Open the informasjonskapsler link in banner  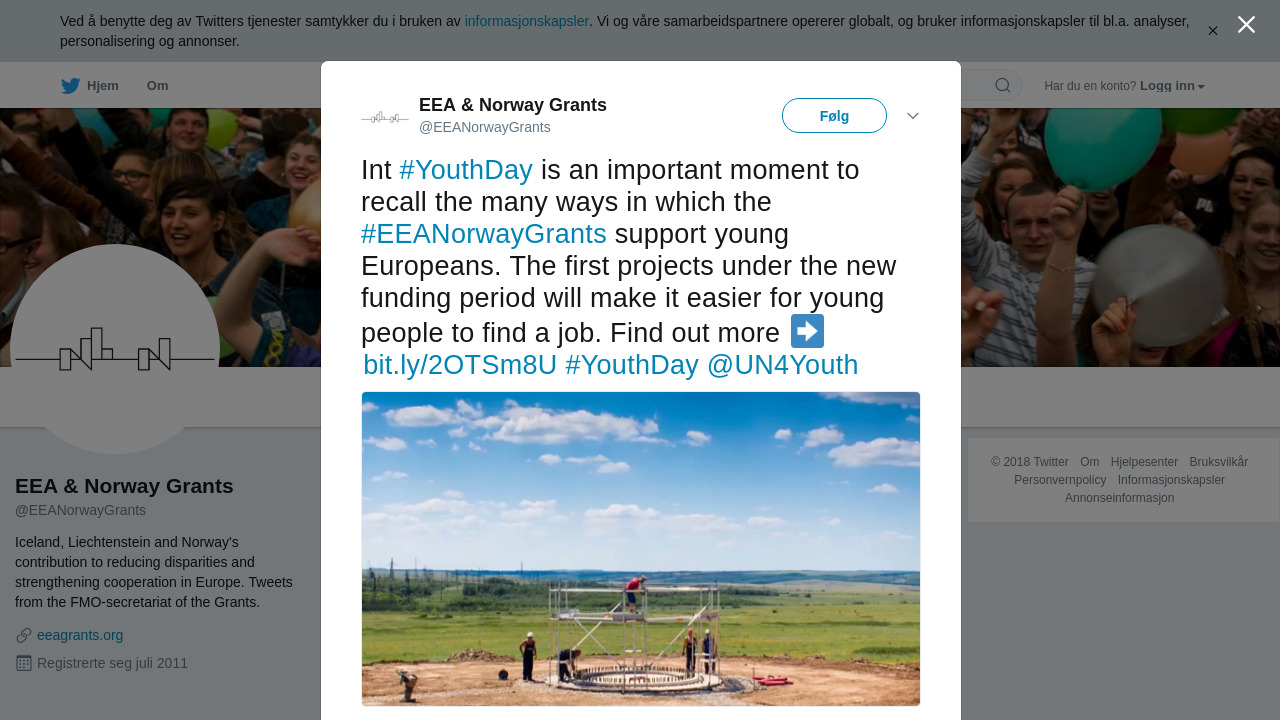point(527,21)
